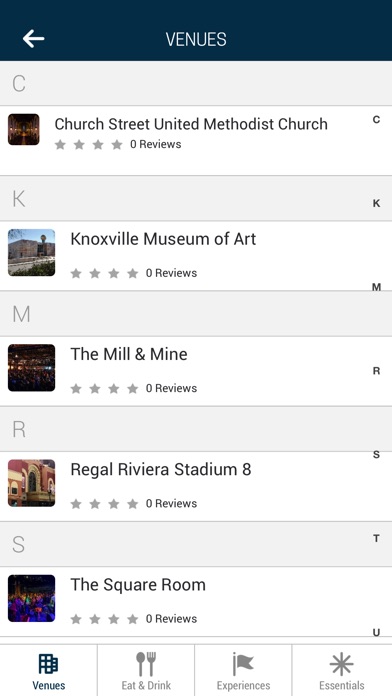This screenshot has width=392, height=696.
Task: Open the Venues tab building icon
Action: point(48,664)
